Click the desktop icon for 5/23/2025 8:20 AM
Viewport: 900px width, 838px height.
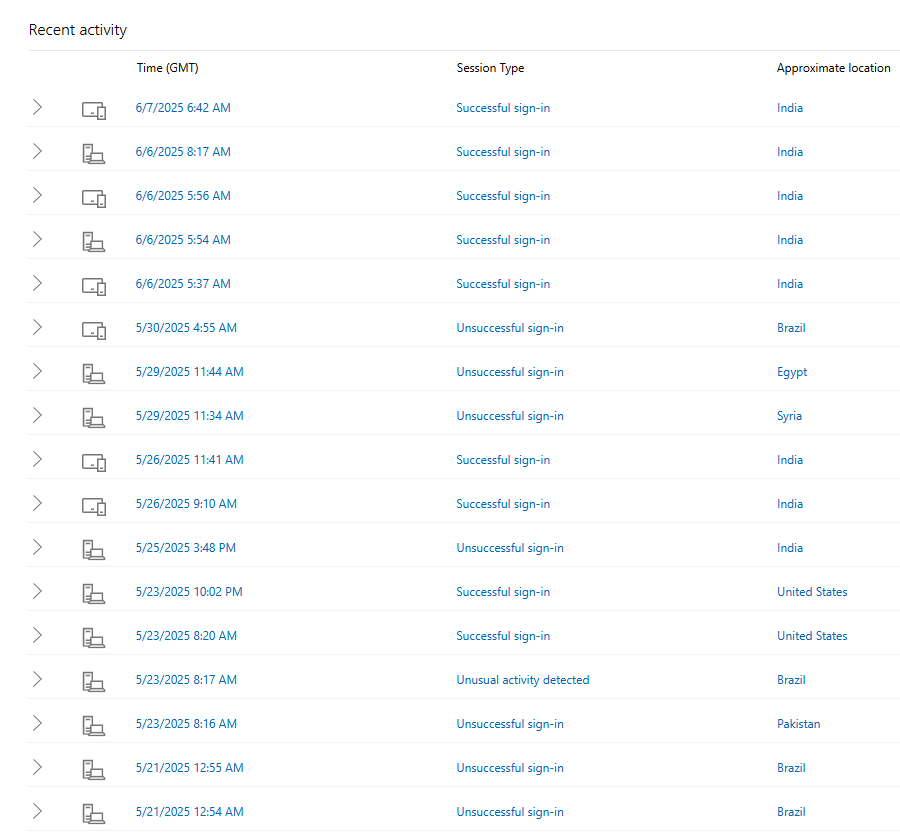(x=94, y=638)
